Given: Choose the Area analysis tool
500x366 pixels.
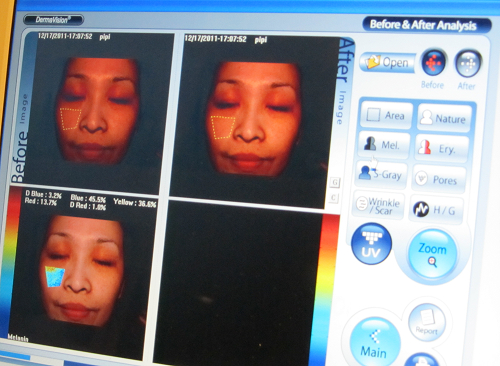Looking at the screenshot, I should (x=386, y=115).
